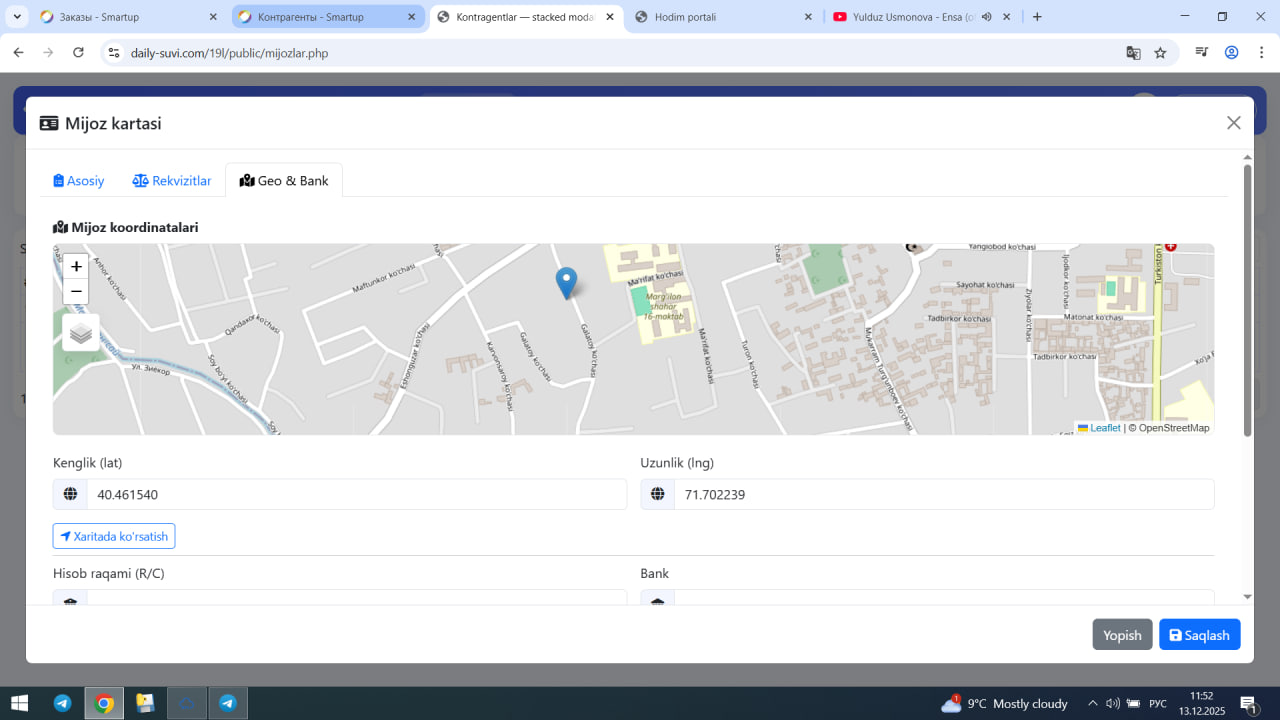Close the dialog with Yopish button
This screenshot has width=1280, height=720.
1122,635
